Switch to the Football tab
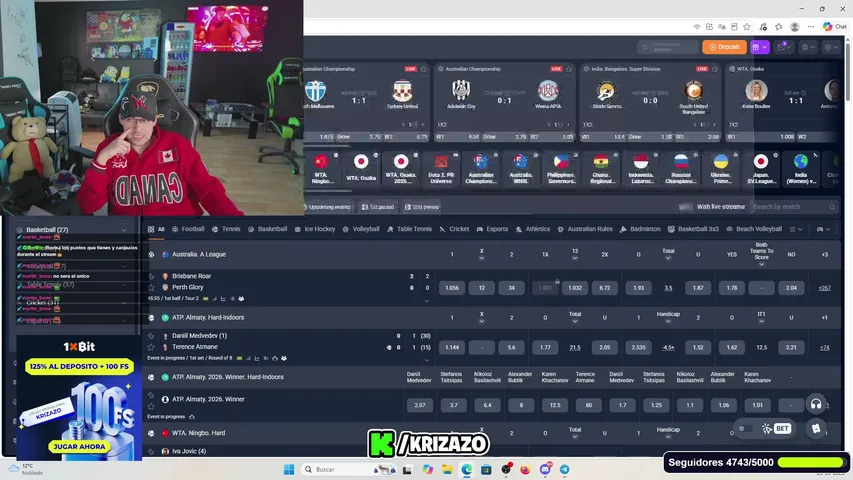Image resolution: width=853 pixels, height=480 pixels. (x=188, y=229)
